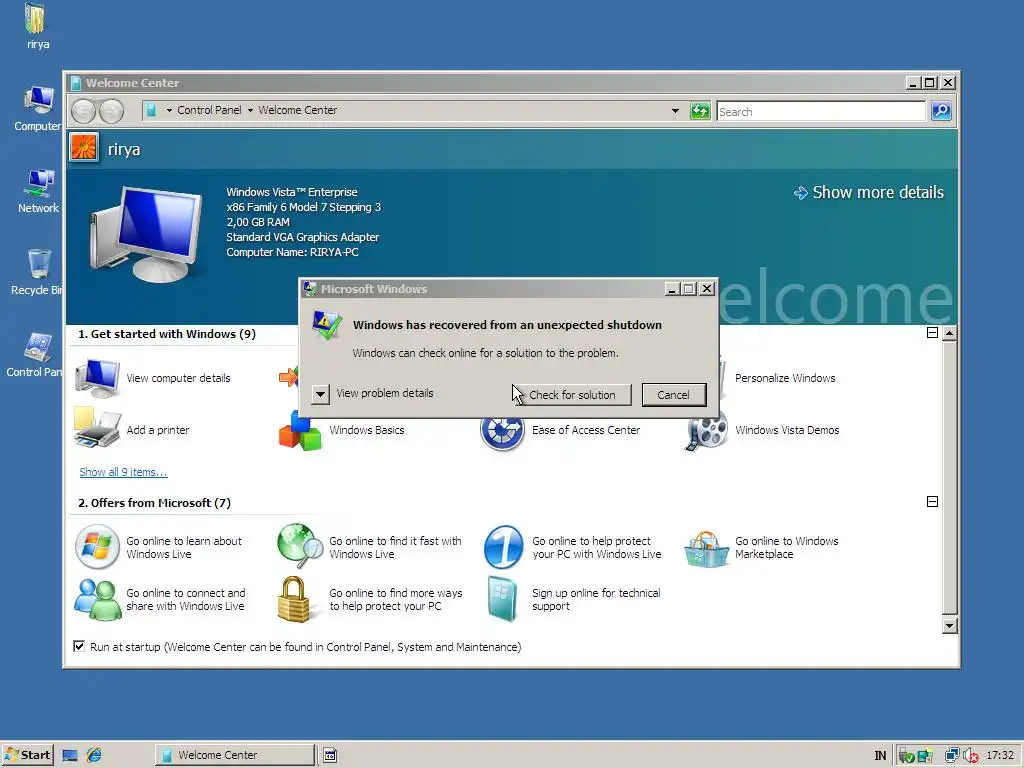Click the technical support sign-up icon
1024x768 pixels.
[502, 600]
